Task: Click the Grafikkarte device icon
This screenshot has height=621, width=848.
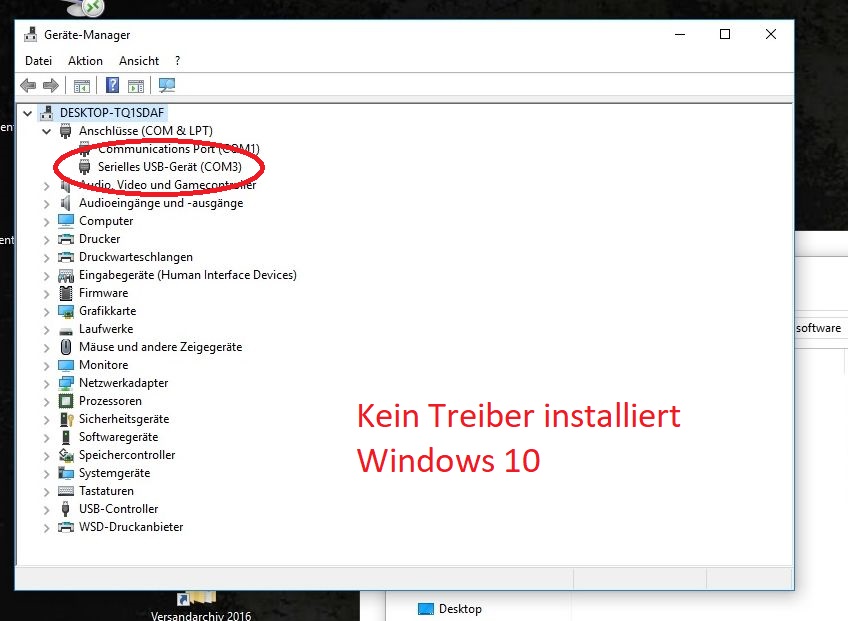Action: 66,311
